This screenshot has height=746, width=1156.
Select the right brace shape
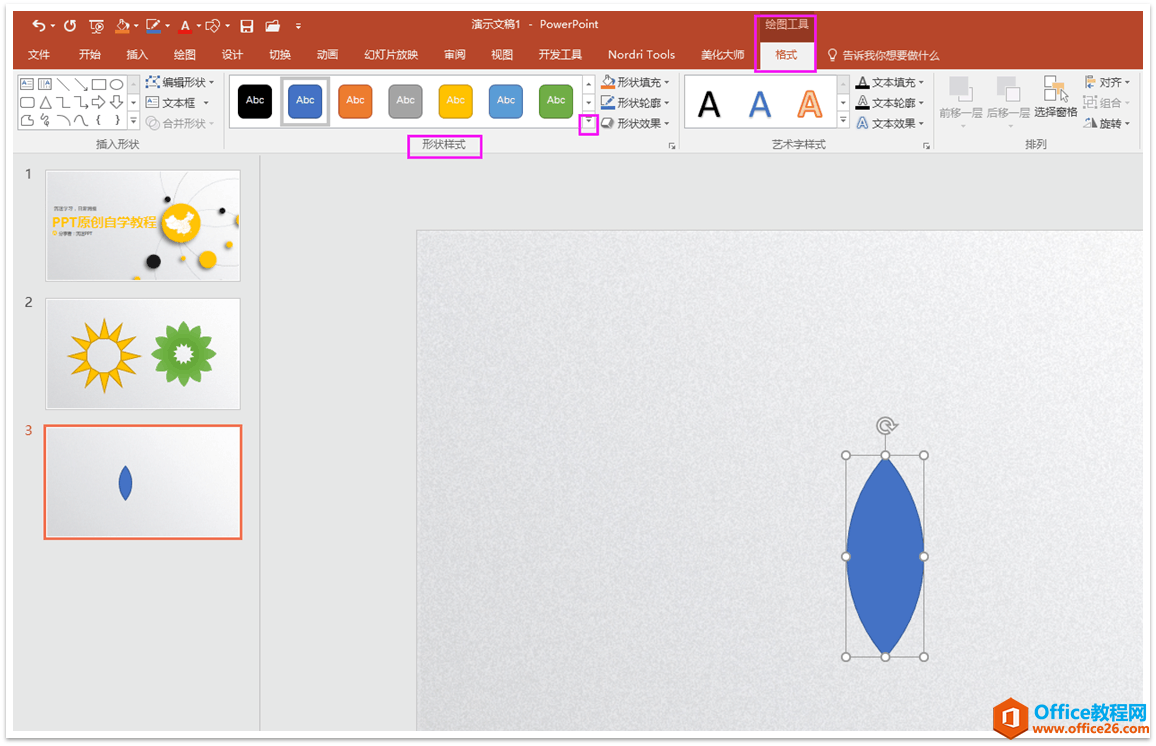[116, 120]
